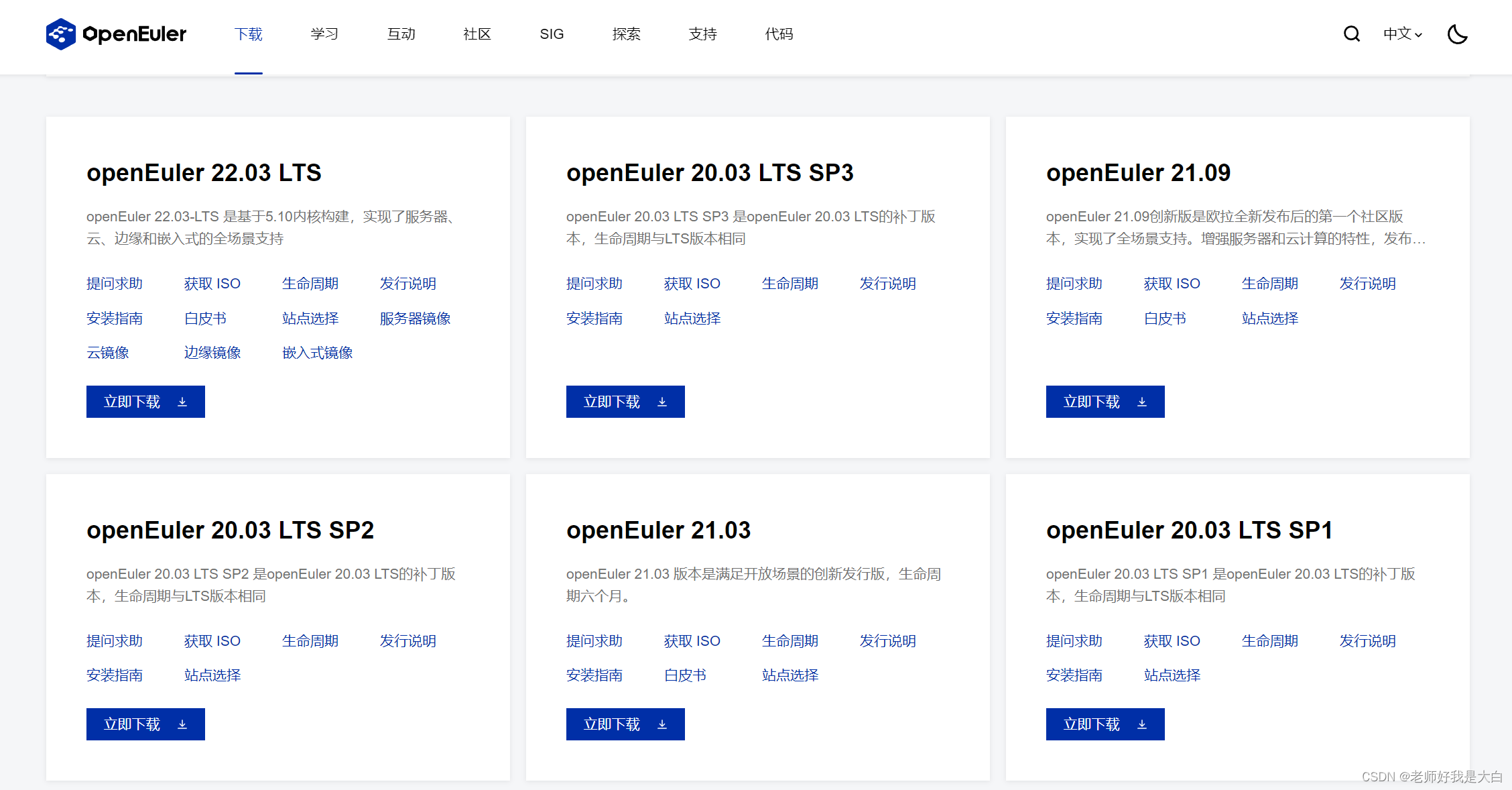Click download arrow icon for openEuler 21.09
This screenshot has height=790, width=1512.
click(1142, 402)
